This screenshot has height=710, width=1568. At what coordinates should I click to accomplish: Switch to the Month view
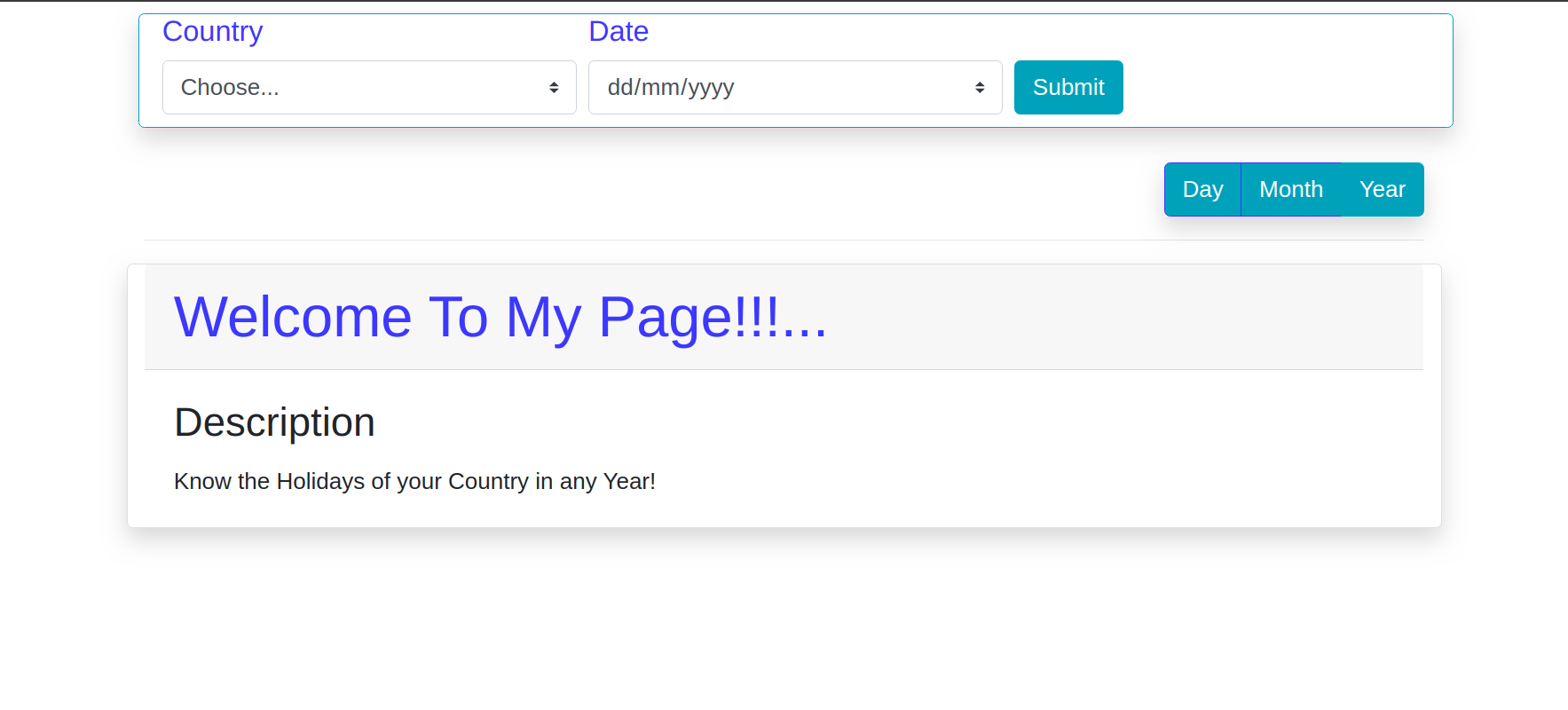pos(1291,189)
